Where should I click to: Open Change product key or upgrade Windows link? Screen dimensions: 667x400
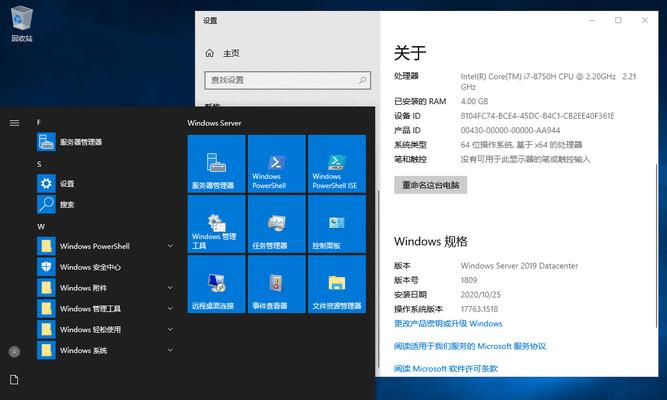pos(448,324)
